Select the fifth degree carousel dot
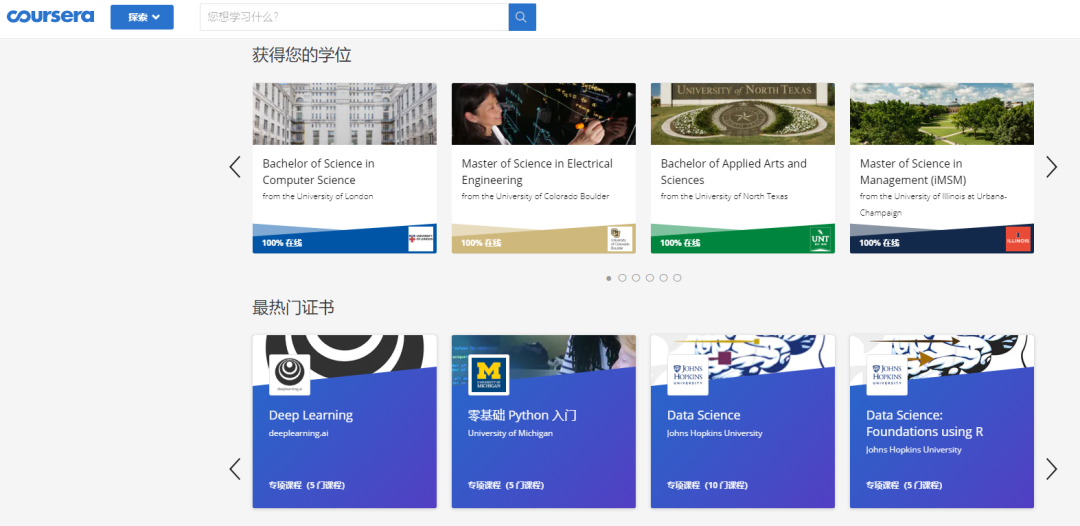Image resolution: width=1080 pixels, height=526 pixels. coord(664,278)
